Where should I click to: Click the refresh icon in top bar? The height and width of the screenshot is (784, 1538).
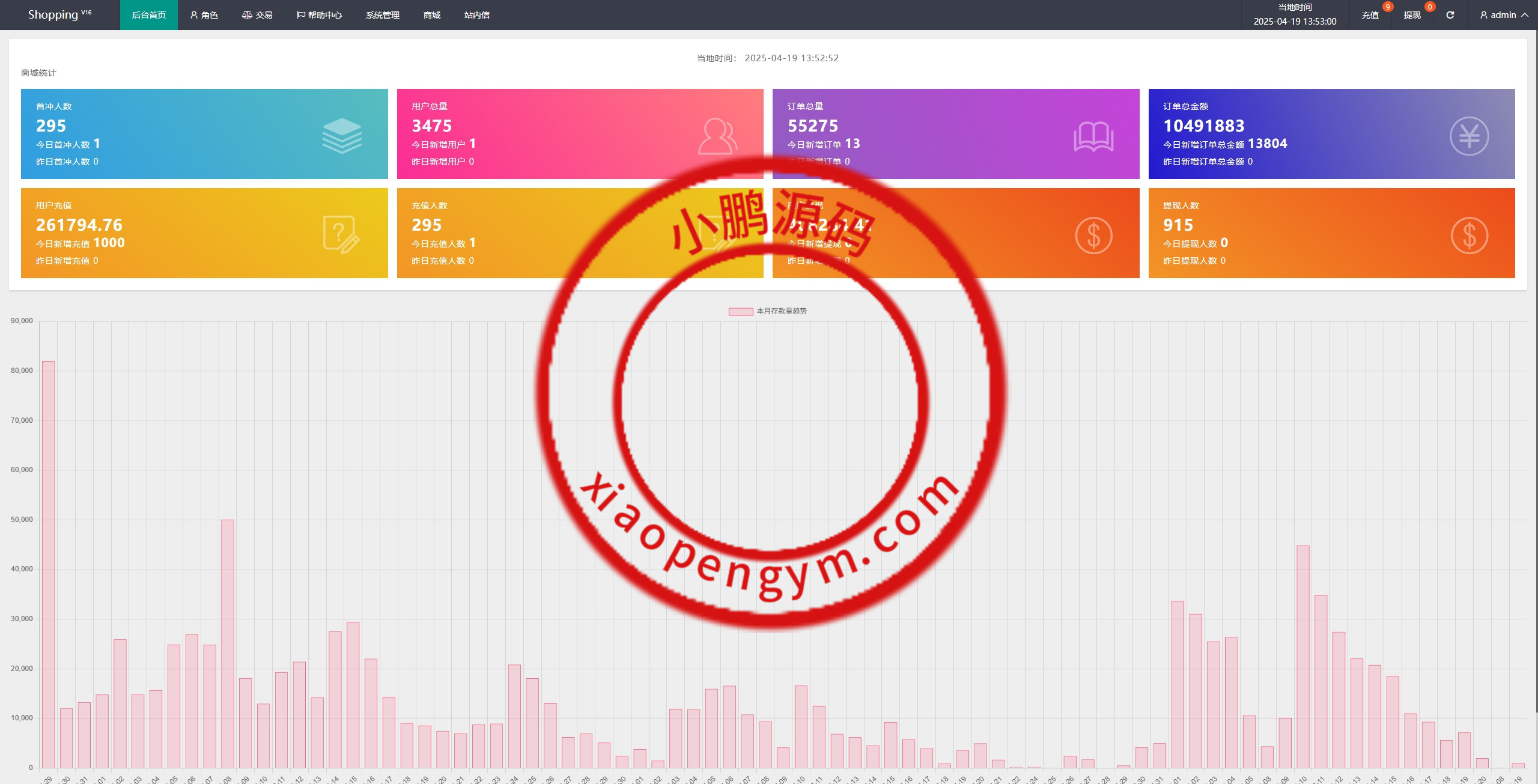click(1450, 15)
